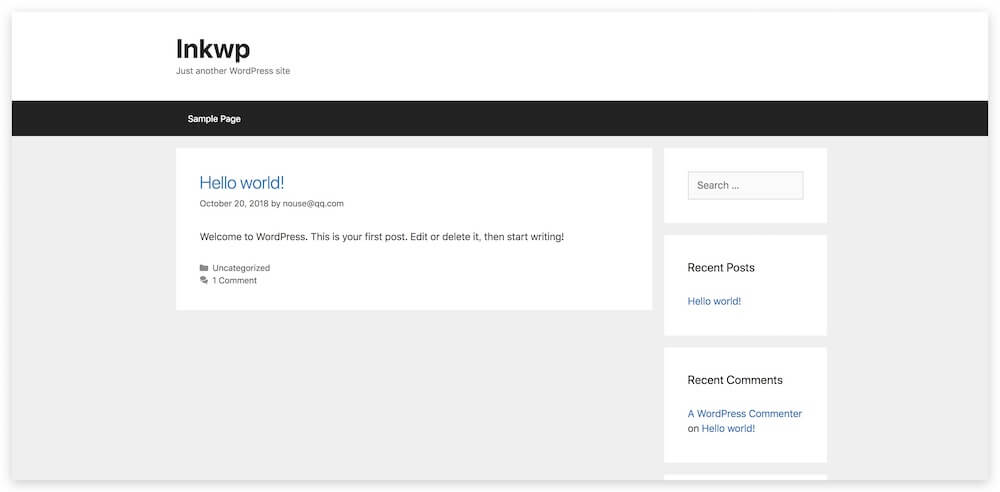1000x492 pixels.
Task: Click the comments bubble icon in post footer
Action: 204,281
